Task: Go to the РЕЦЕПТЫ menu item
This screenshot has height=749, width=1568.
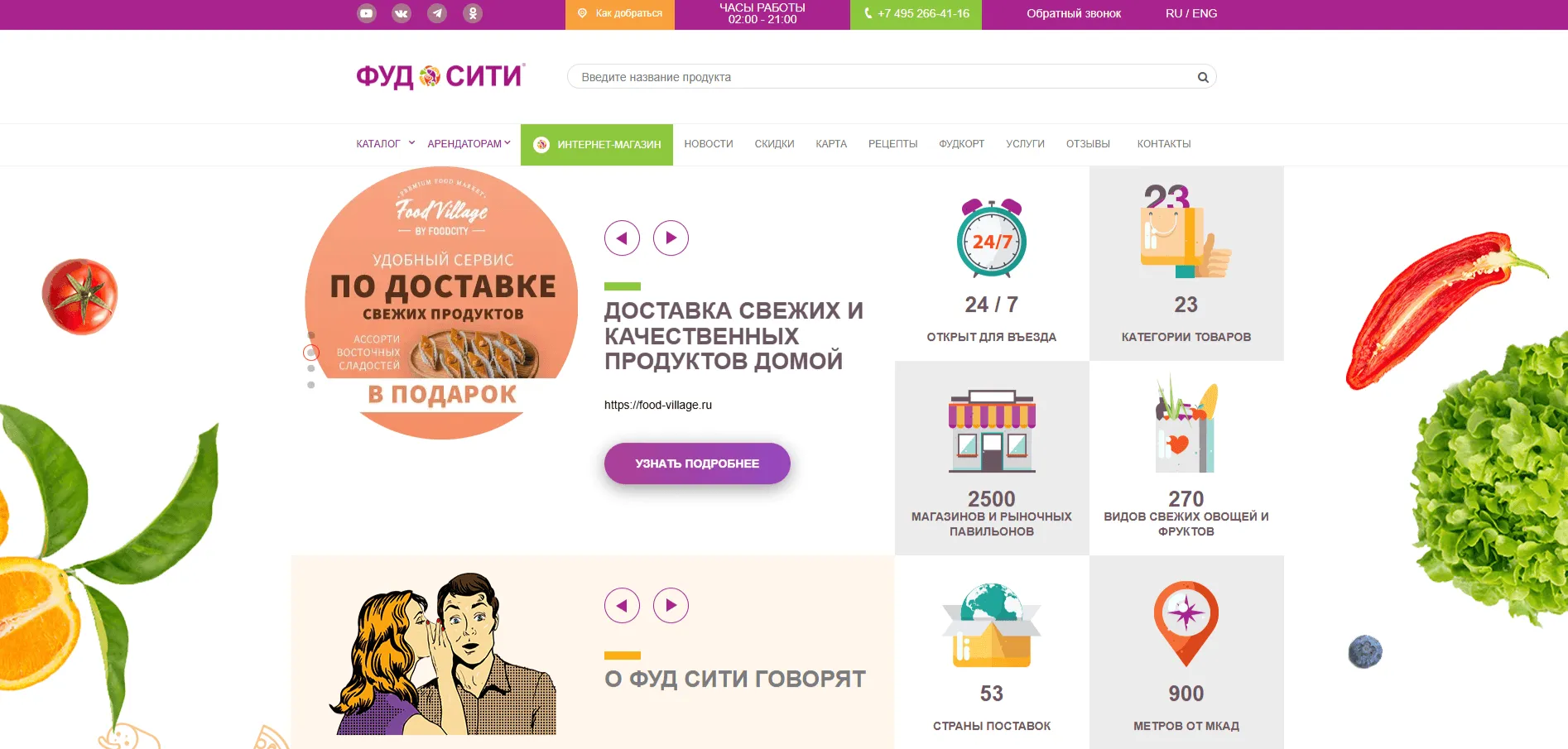Action: [x=892, y=144]
